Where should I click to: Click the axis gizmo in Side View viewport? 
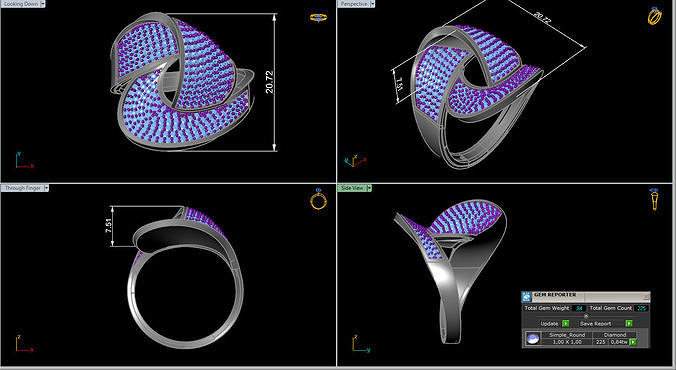tap(361, 344)
